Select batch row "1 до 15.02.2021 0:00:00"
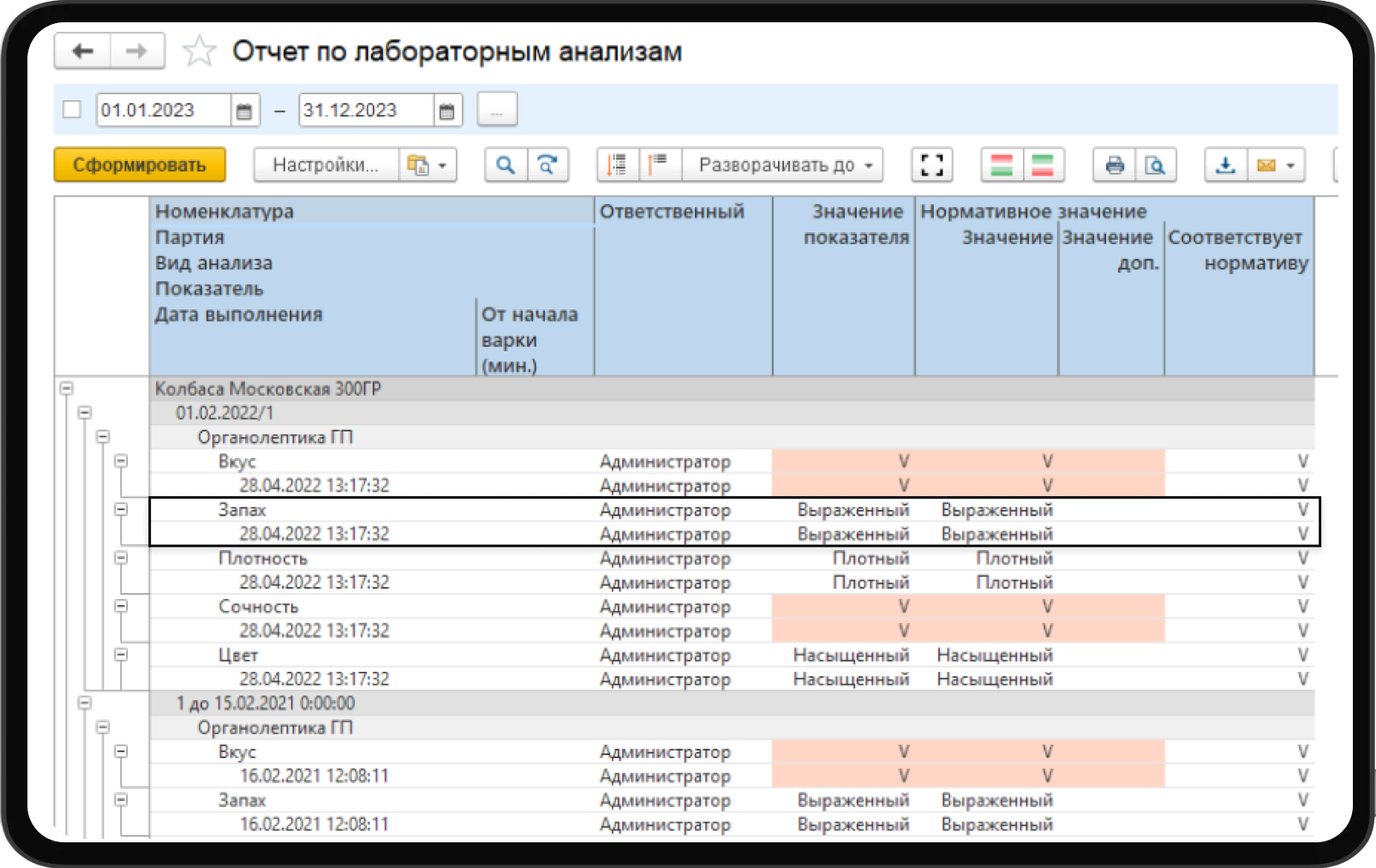 pos(732,703)
